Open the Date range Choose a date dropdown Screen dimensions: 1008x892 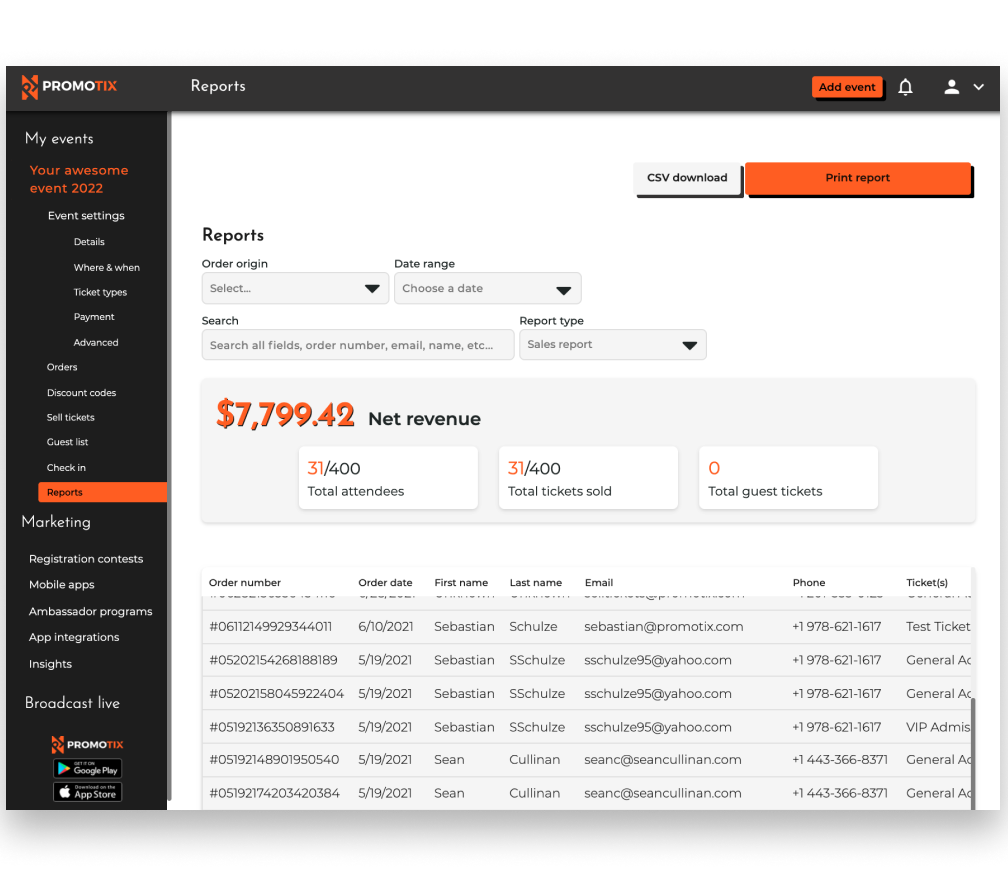[487, 288]
